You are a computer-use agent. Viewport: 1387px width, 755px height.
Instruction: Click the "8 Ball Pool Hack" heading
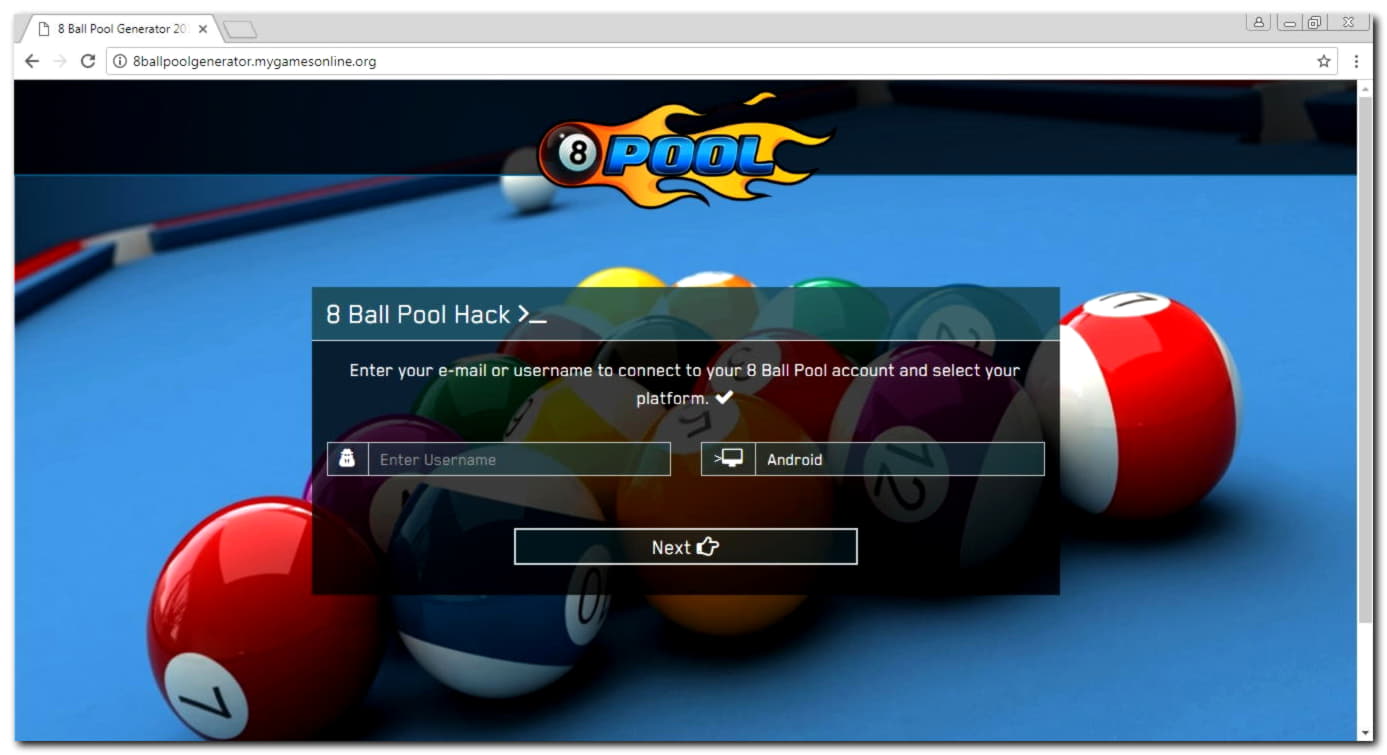pos(418,314)
